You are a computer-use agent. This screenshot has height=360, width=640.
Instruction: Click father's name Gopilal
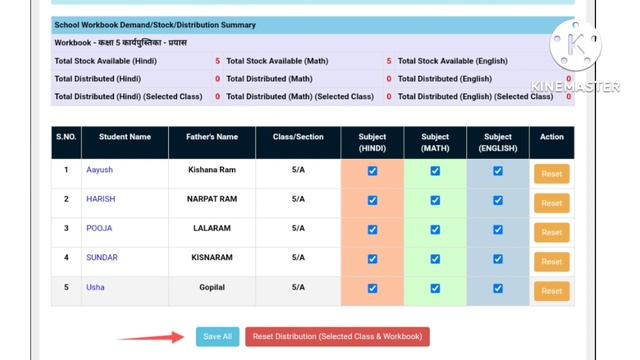click(212, 287)
